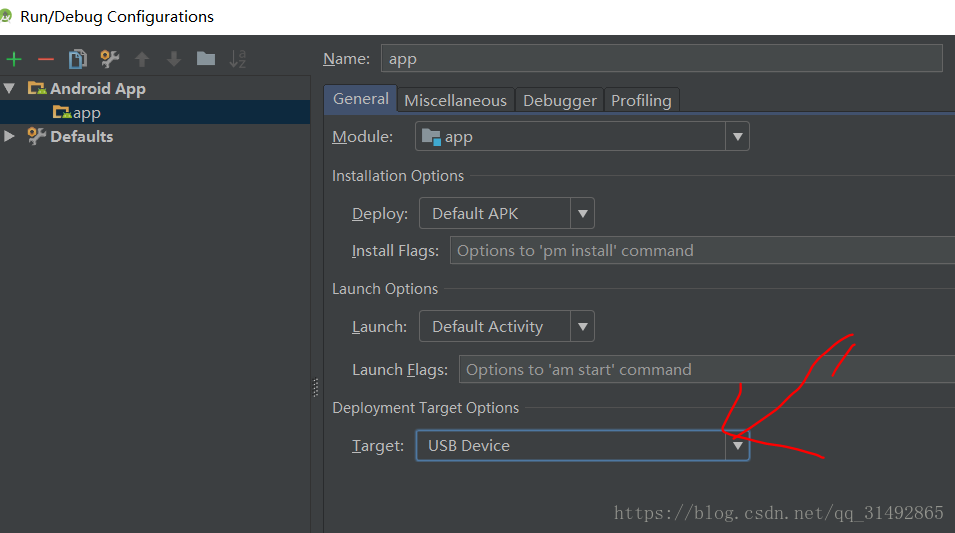Image resolution: width=955 pixels, height=533 pixels.
Task: Select the app configuration in tree
Action: click(x=155, y=113)
